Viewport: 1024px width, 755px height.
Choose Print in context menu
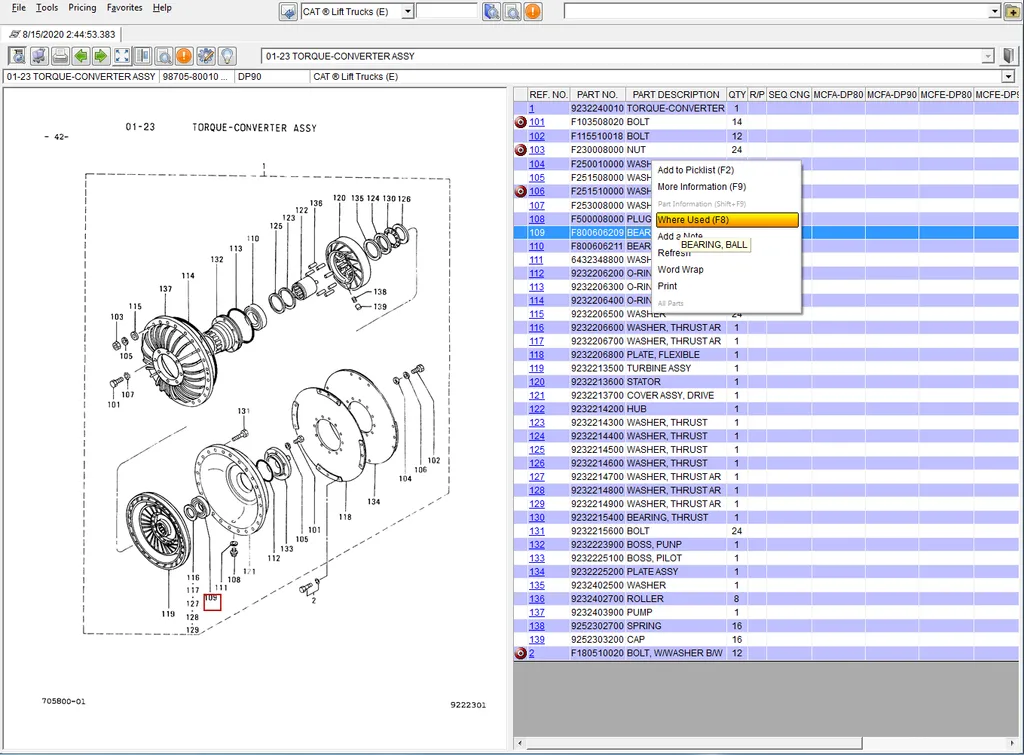[x=667, y=286]
